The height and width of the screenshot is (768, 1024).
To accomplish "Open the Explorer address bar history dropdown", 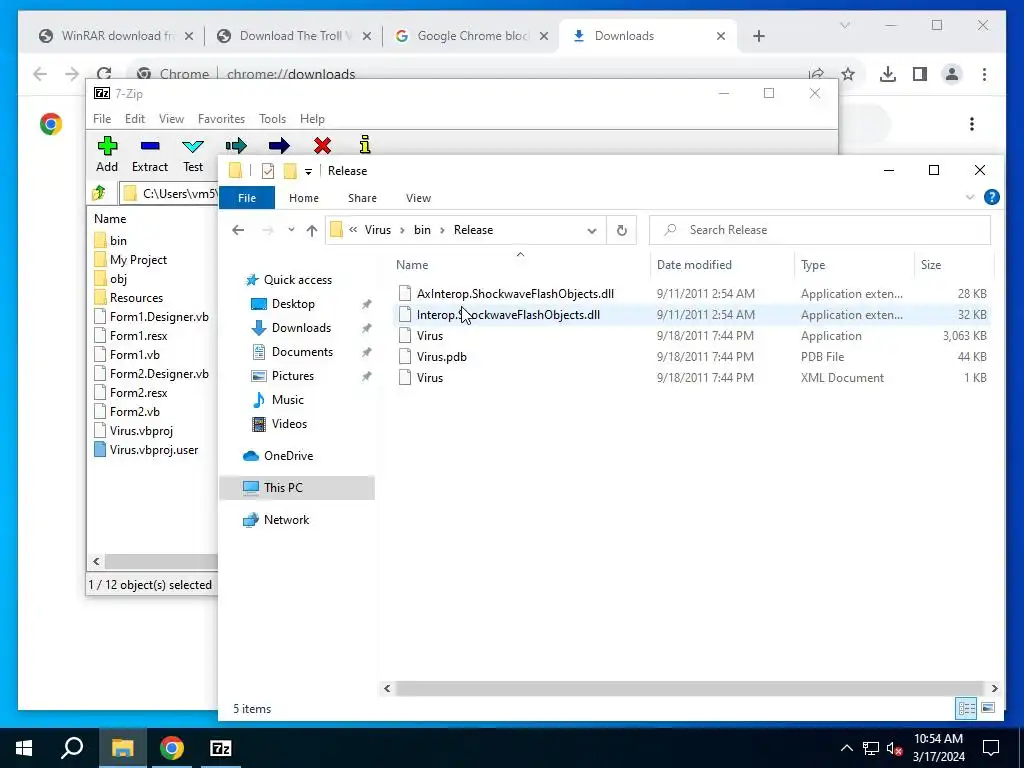I will tap(592, 231).
